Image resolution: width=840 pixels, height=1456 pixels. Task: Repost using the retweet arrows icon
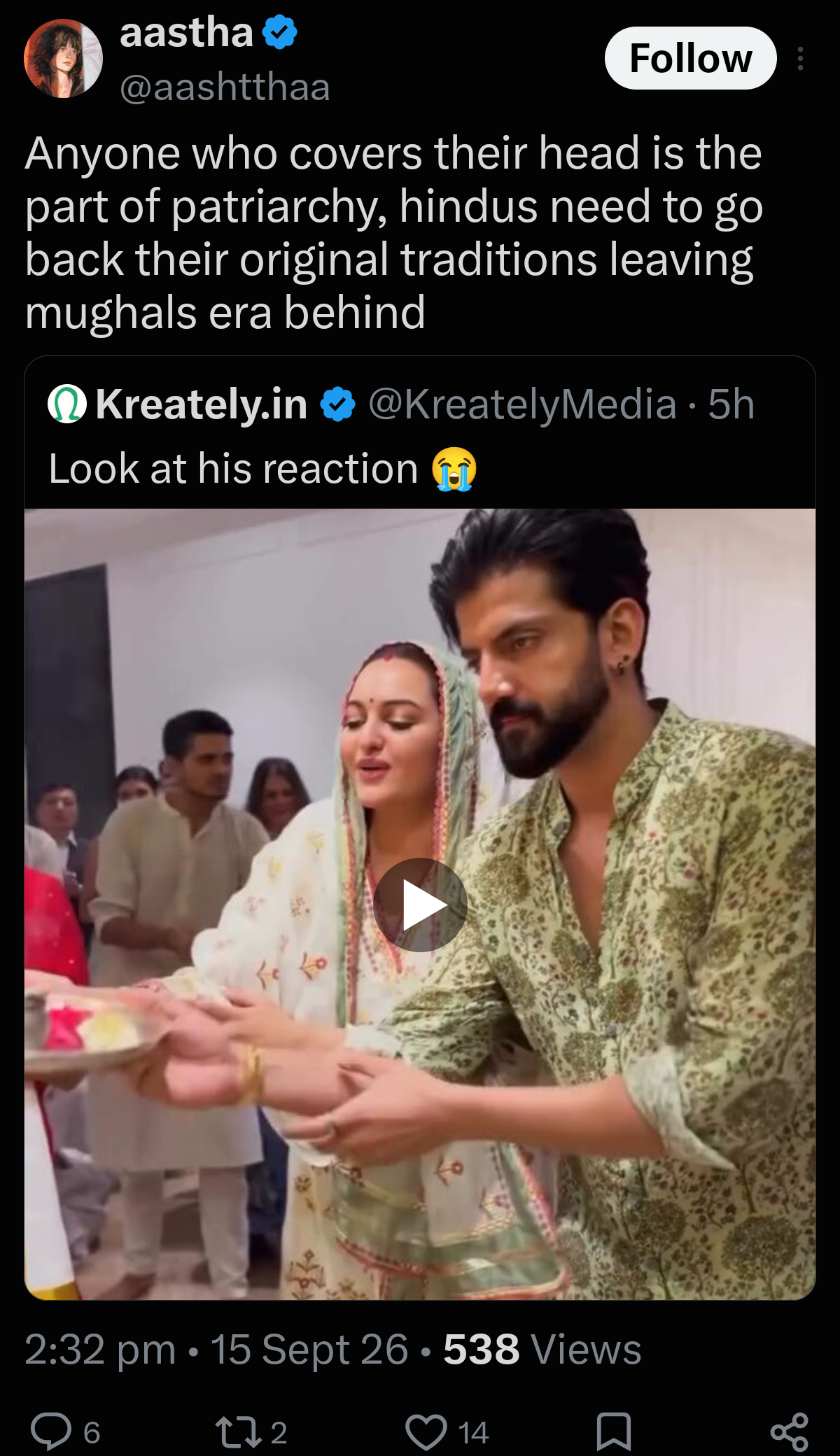239,1432
